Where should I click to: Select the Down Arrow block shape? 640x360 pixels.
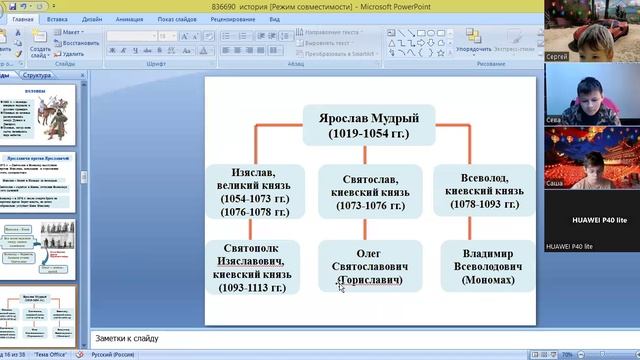431,43
